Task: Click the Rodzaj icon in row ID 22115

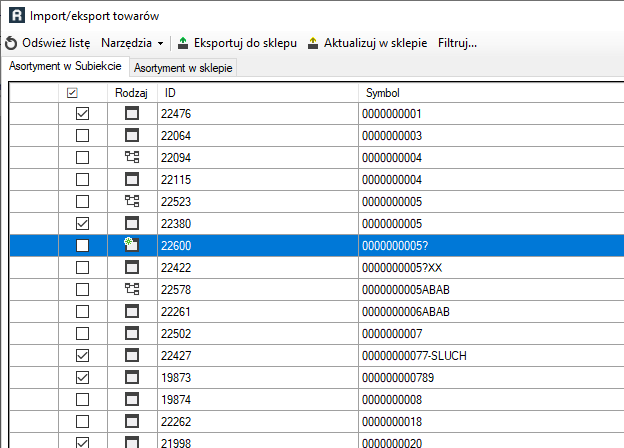Action: tap(132, 179)
